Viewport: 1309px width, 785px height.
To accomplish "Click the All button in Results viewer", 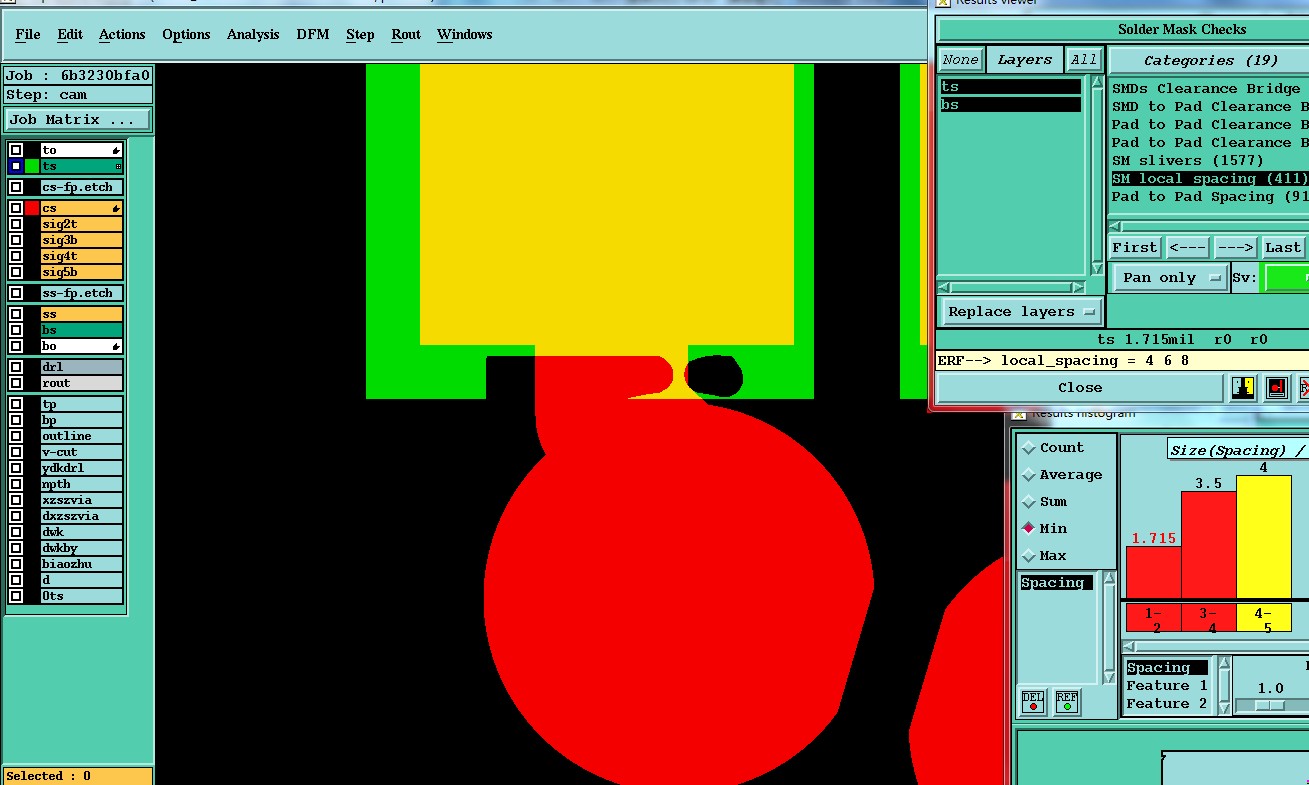I will click(1084, 60).
